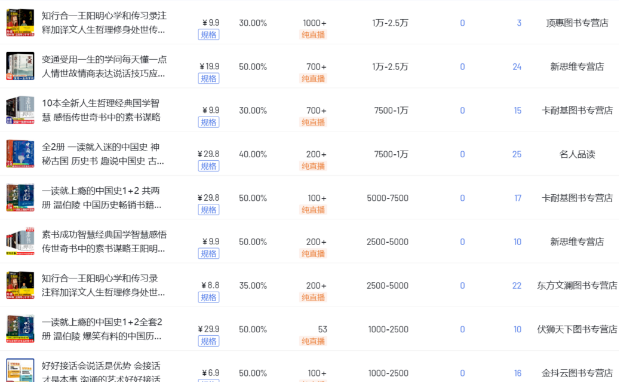Image resolution: width=619 pixels, height=382 pixels.
Task: Open thumbnail of 一读就上瘾的中国史1+2 共两册
Action: click(20, 198)
